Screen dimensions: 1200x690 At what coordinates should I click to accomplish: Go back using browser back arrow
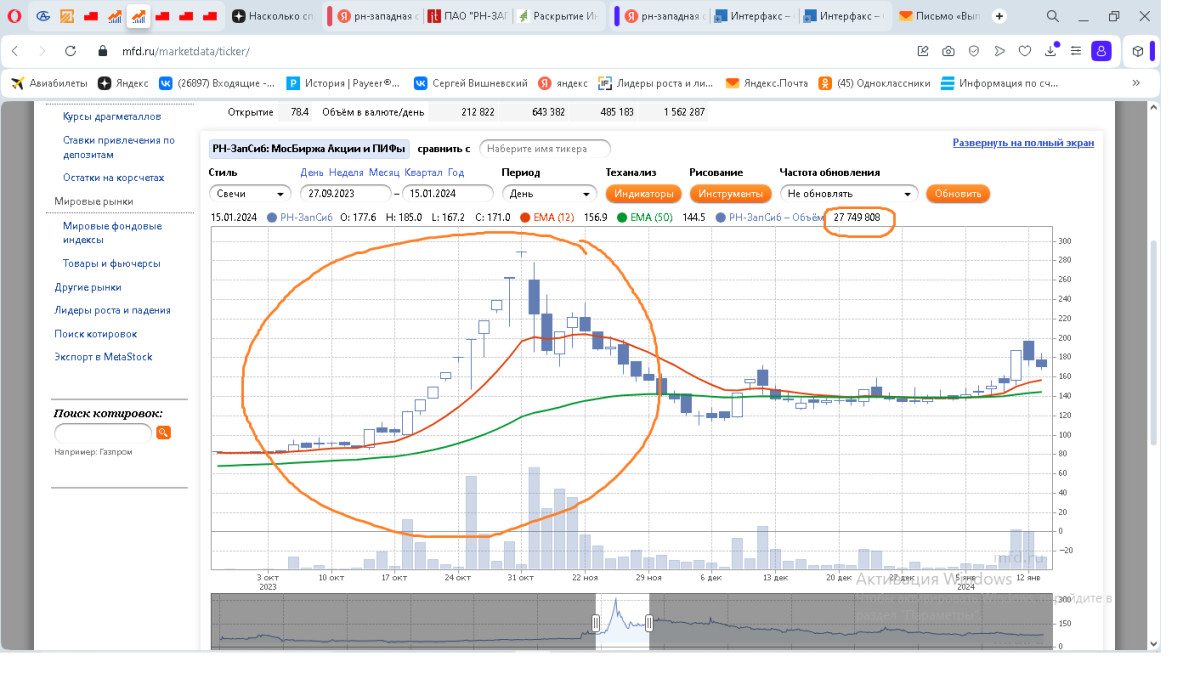coord(15,51)
